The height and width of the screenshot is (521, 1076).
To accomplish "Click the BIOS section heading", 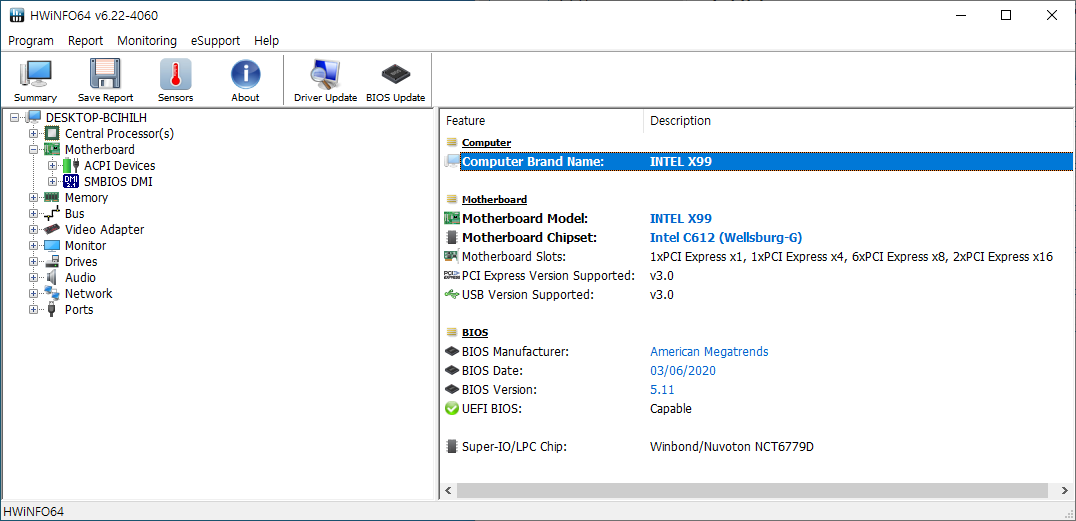I will tap(475, 332).
